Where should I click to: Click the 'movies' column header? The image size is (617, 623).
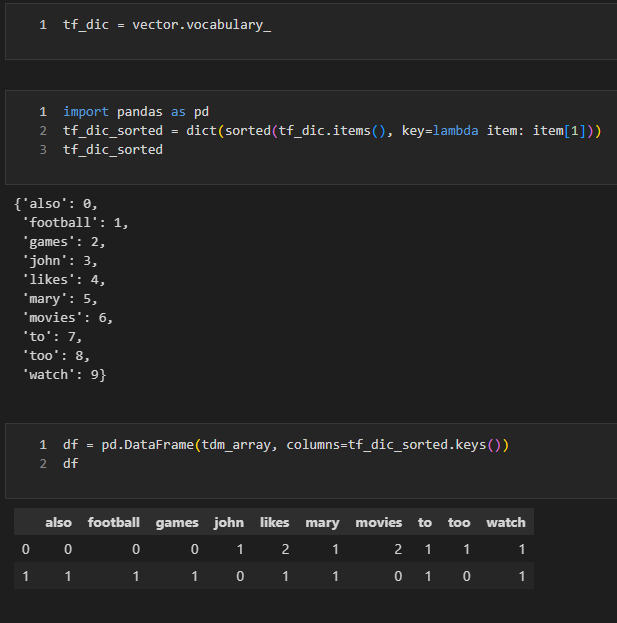click(x=379, y=522)
